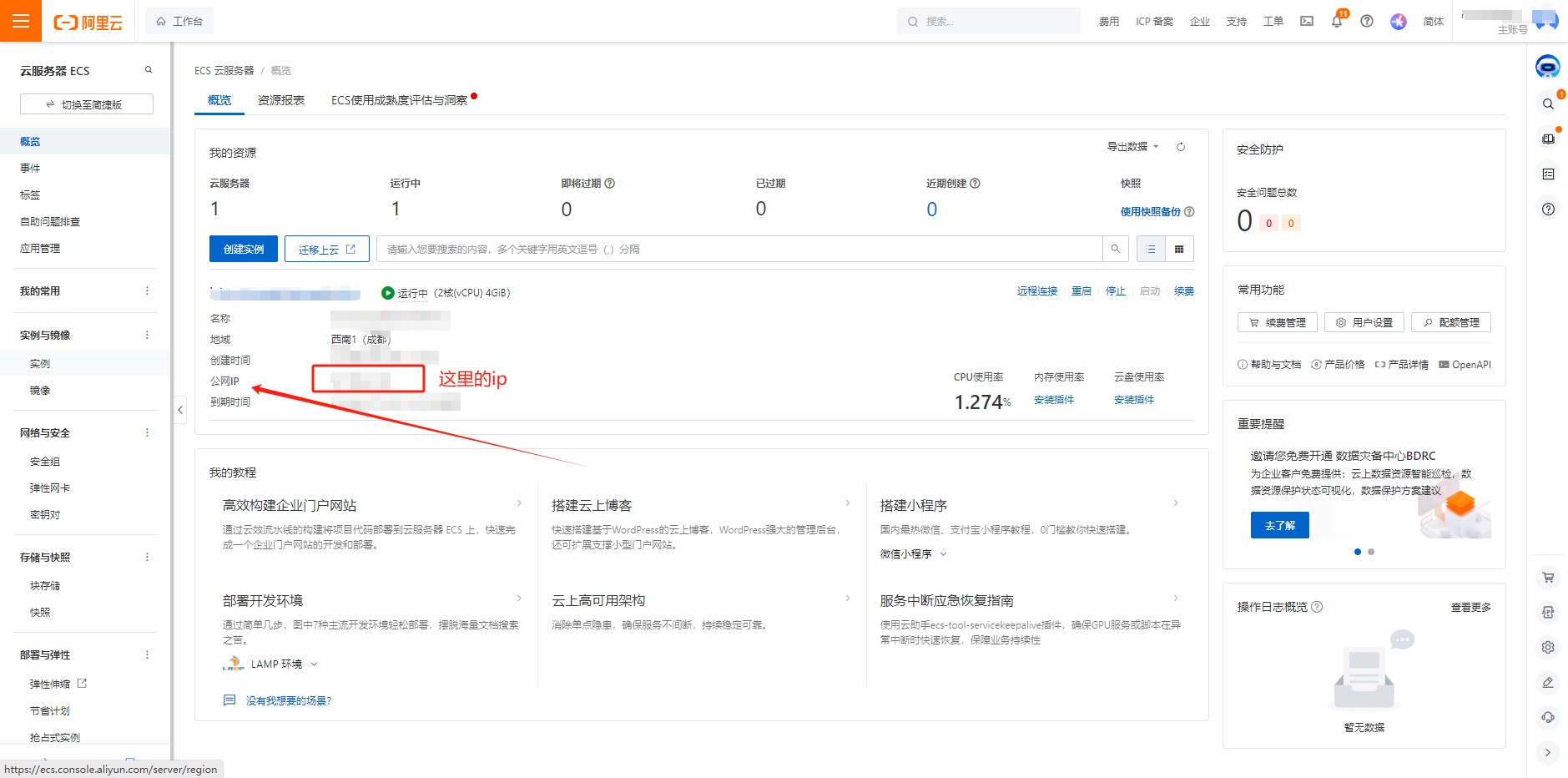The image size is (1568, 778).
Task: Switch to the 资源报表 tab
Action: point(280,99)
